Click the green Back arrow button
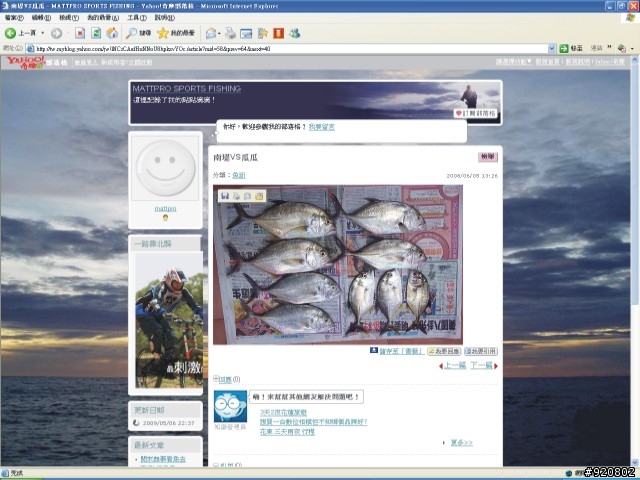Image resolution: width=640 pixels, height=480 pixels. point(11,33)
